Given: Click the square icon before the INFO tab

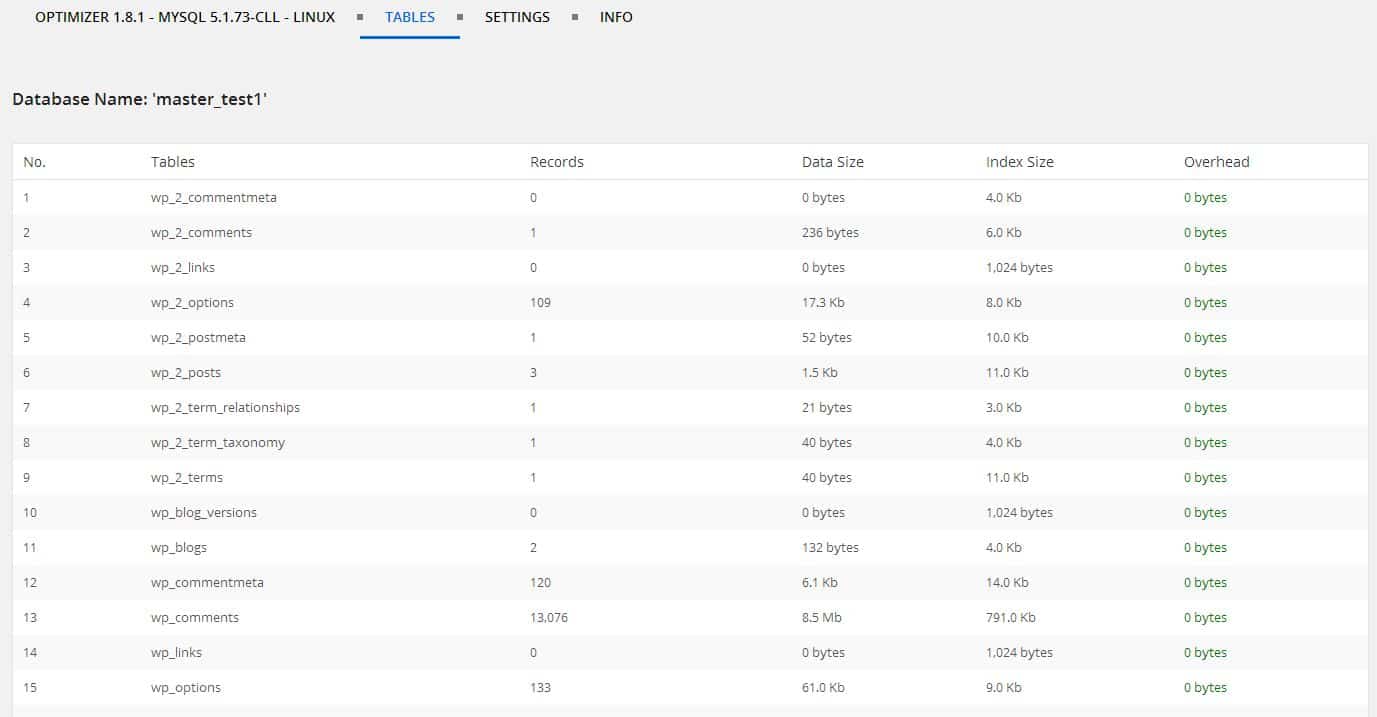Looking at the screenshot, I should pos(574,16).
